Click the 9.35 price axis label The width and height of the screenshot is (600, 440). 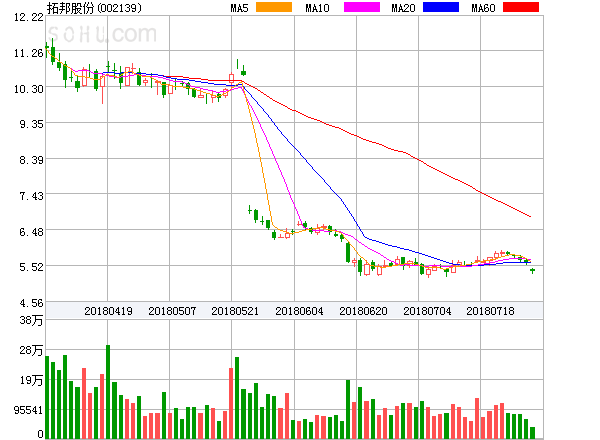31,124
